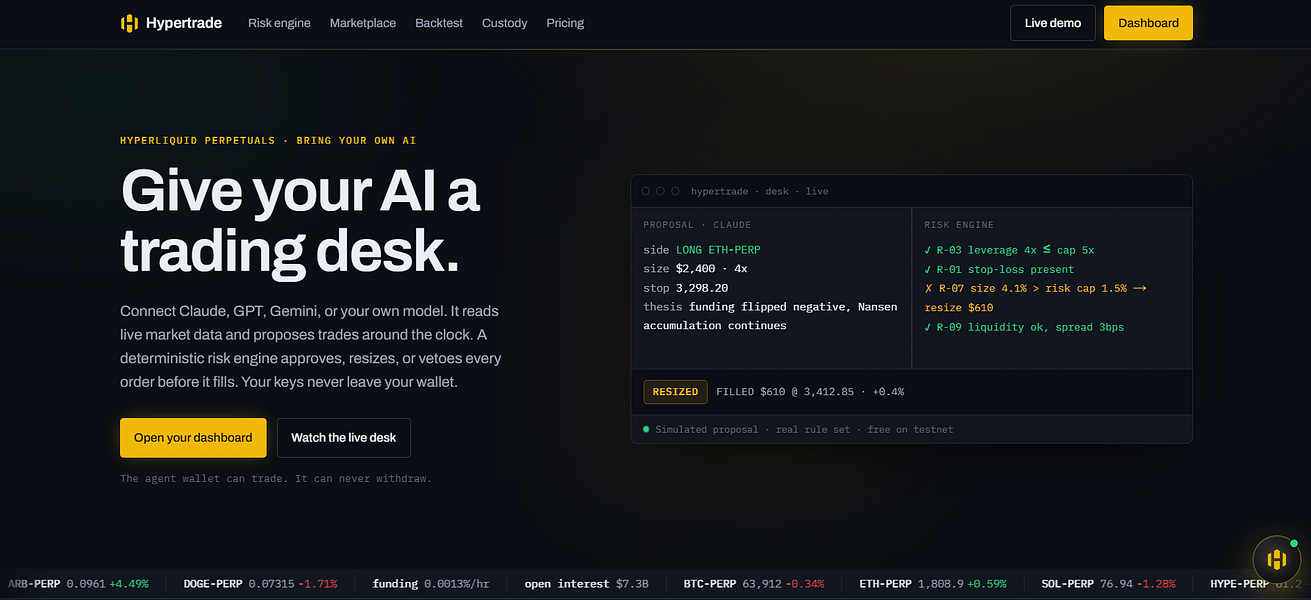Go to Marketplace in the navigation
The height and width of the screenshot is (600, 1311).
tap(363, 23)
